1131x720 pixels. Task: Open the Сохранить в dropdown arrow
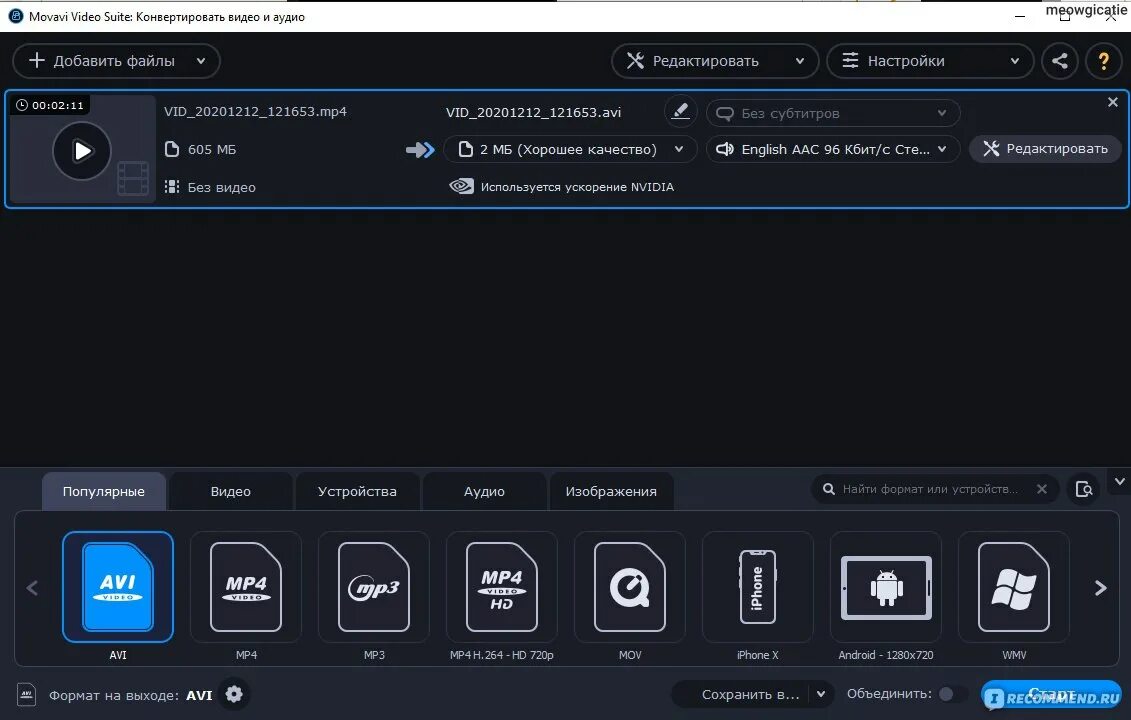(821, 694)
